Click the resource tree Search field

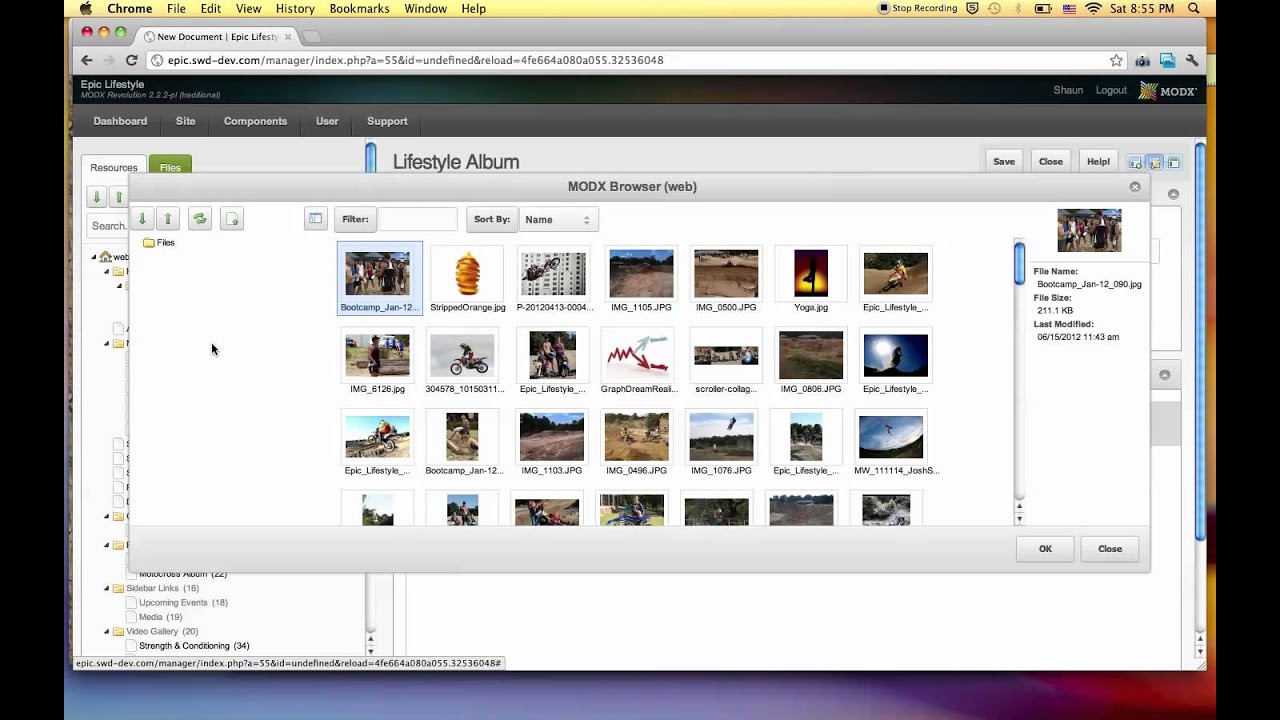click(108, 226)
